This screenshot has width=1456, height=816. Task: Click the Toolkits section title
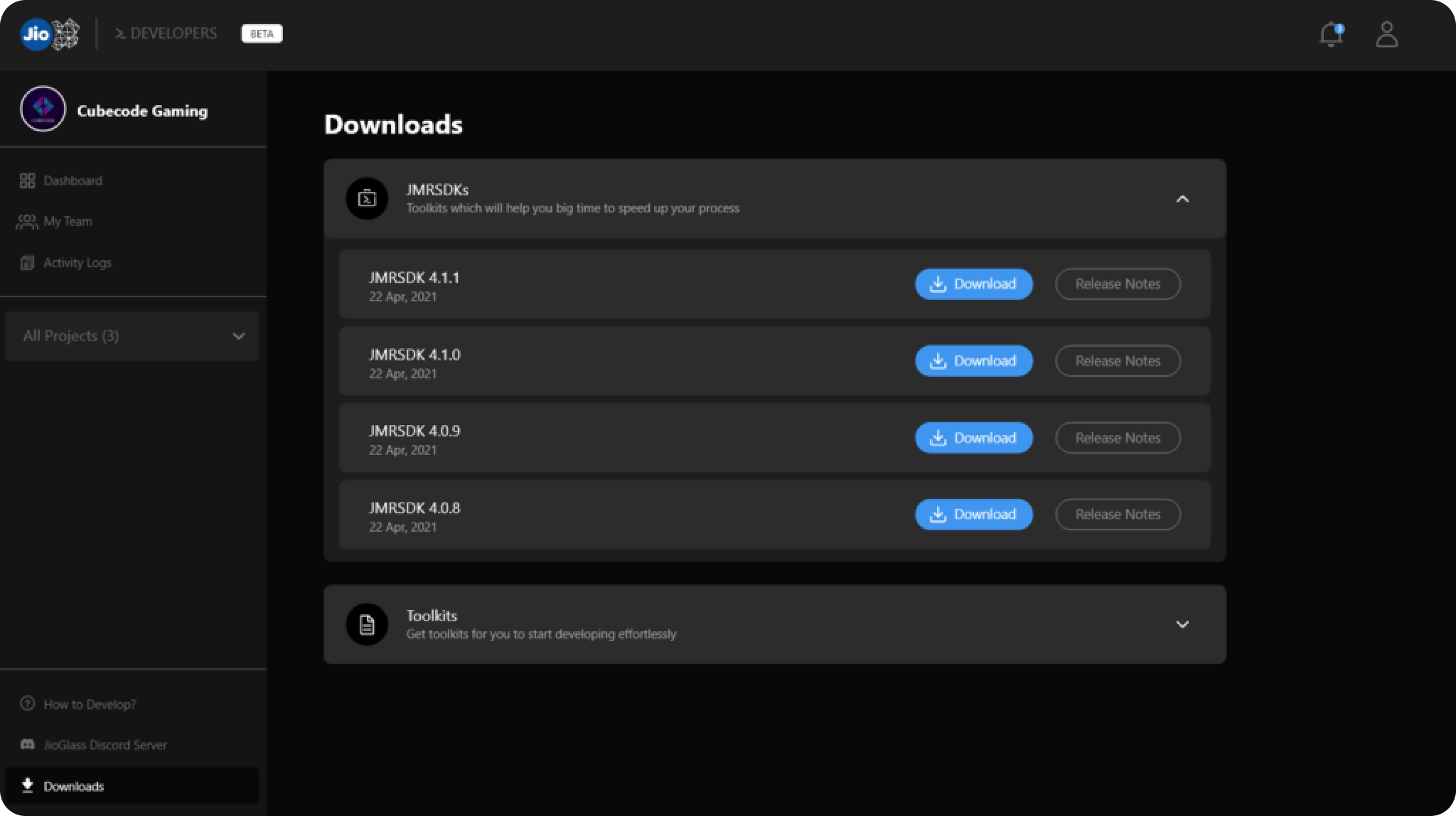(432, 616)
